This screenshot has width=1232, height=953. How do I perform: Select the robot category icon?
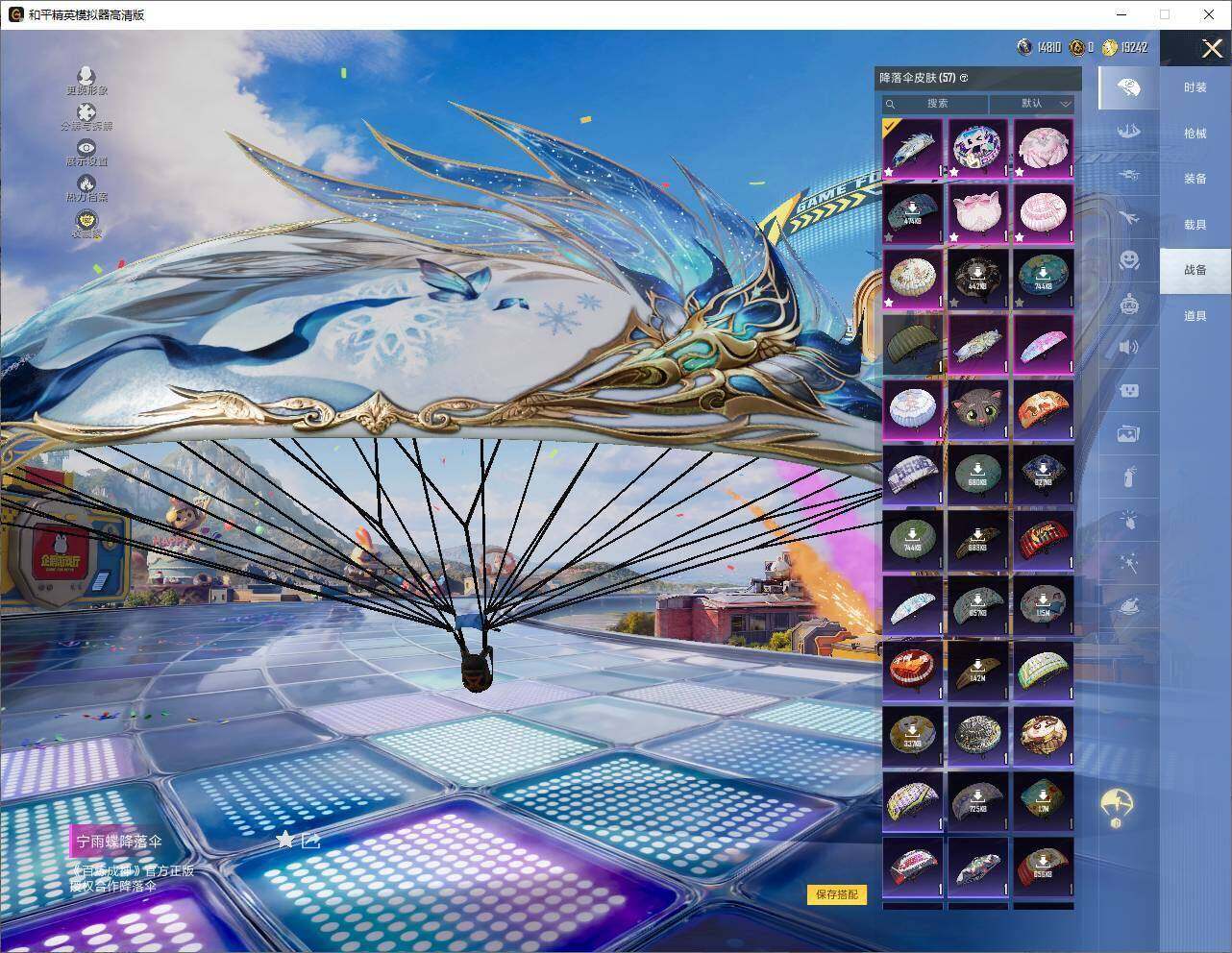(x=1129, y=305)
